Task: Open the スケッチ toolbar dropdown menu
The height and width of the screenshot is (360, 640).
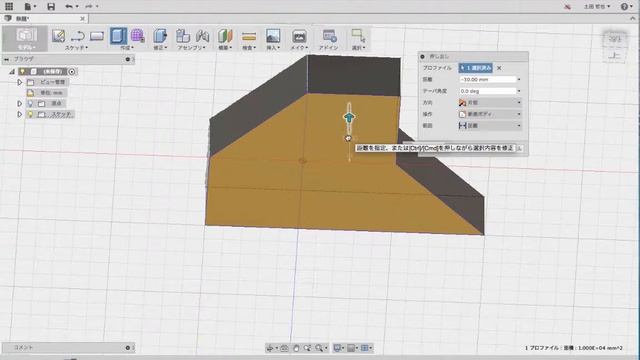Action: pyautogui.click(x=76, y=48)
